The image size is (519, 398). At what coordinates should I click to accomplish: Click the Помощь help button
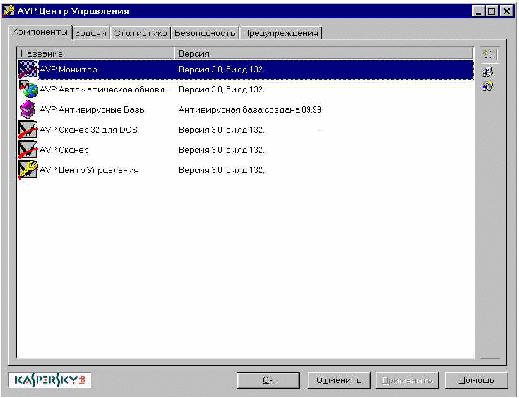(x=476, y=380)
